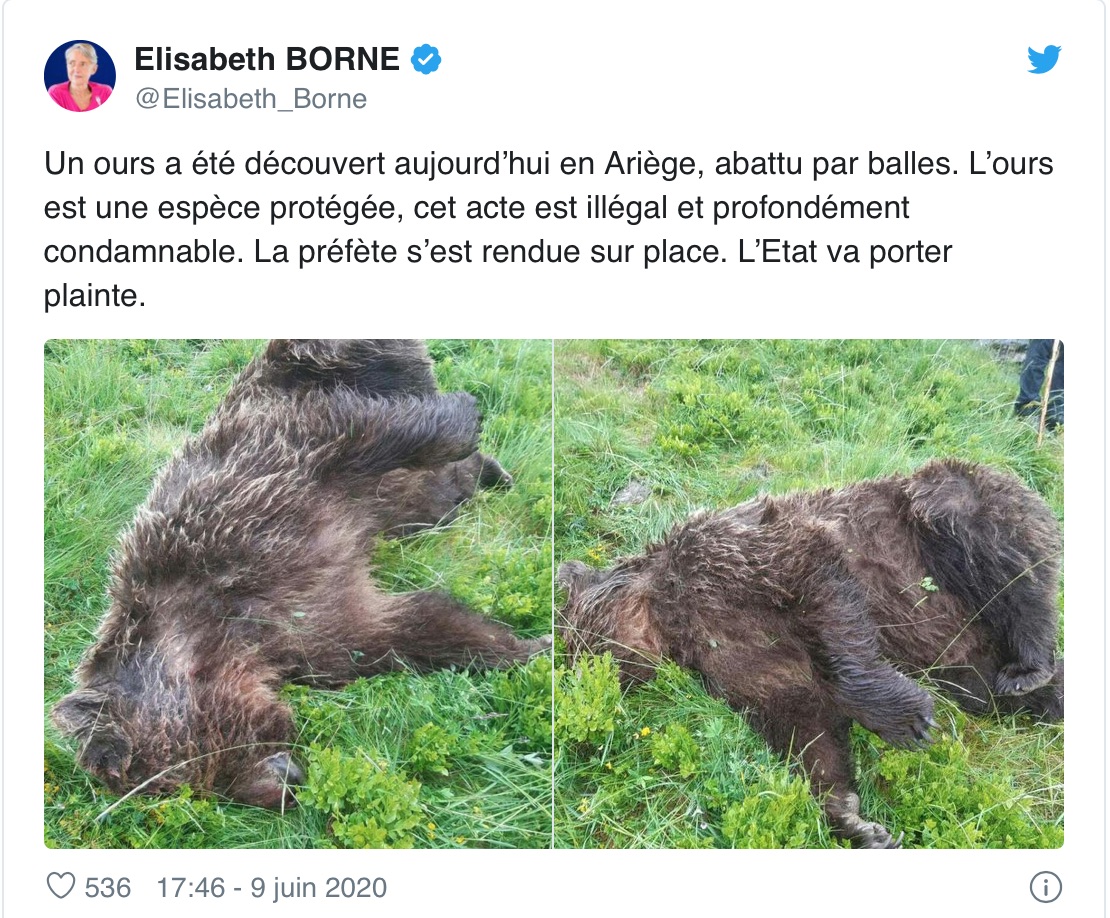Open the 17:46 - 9 juin 2020 timestamp

click(272, 888)
